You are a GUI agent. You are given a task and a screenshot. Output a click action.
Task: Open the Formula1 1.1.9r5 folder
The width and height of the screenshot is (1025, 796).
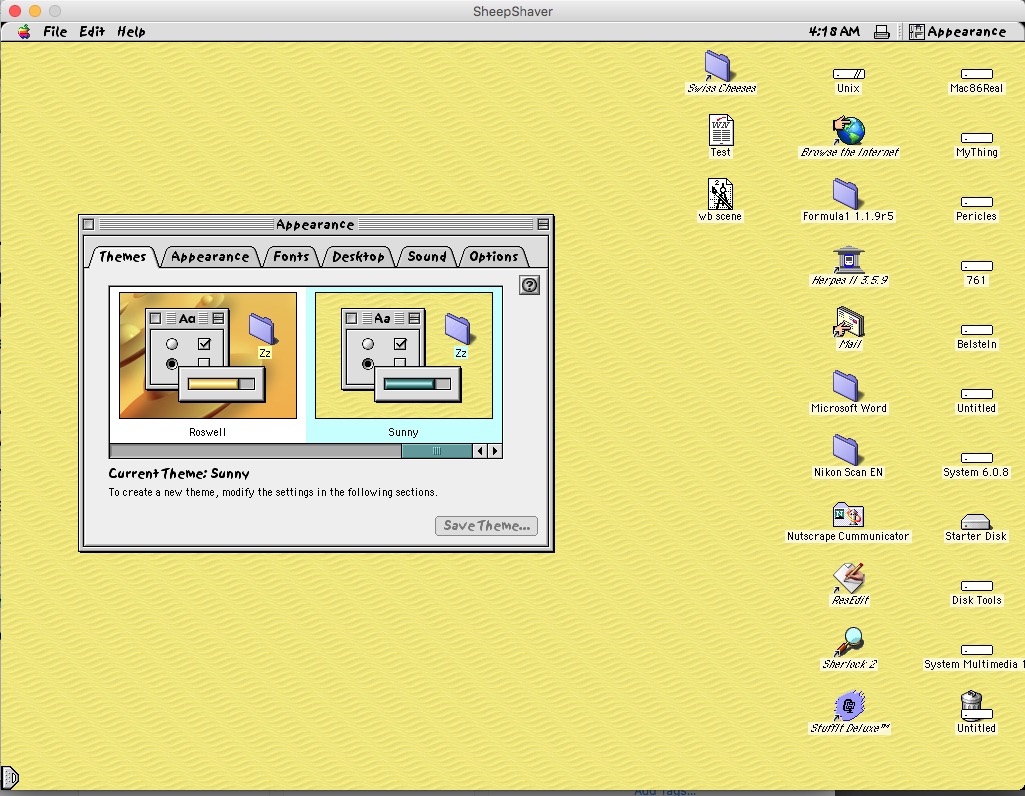pos(846,194)
